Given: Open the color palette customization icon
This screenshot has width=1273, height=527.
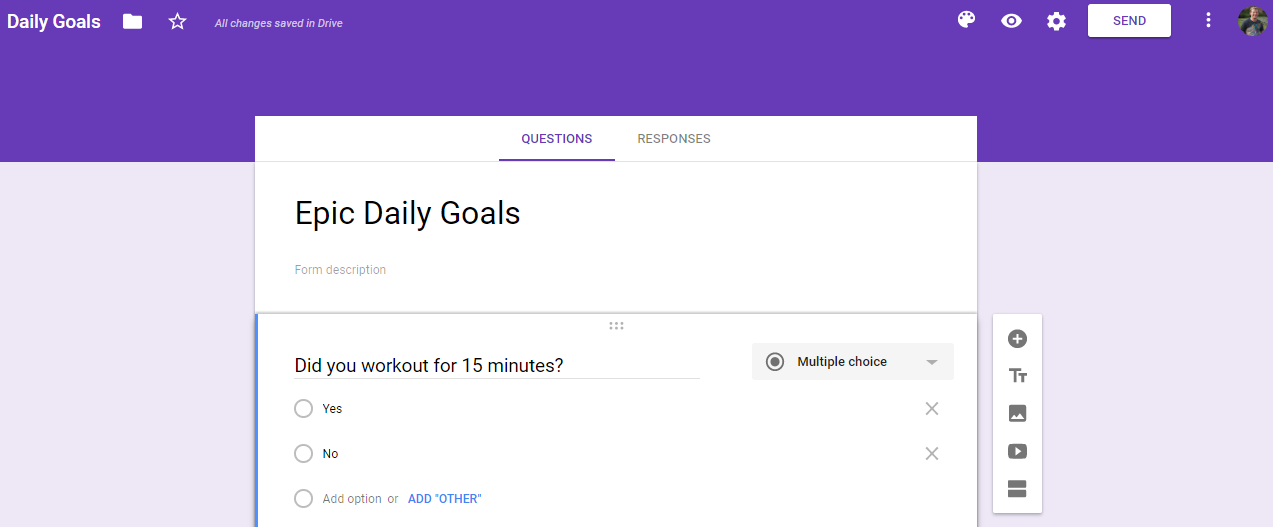Looking at the screenshot, I should tap(966, 21).
